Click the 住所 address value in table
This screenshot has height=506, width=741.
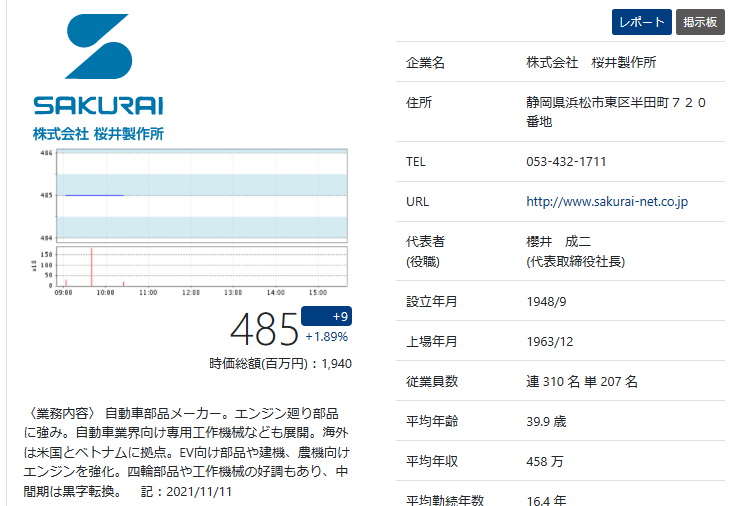tap(616, 111)
